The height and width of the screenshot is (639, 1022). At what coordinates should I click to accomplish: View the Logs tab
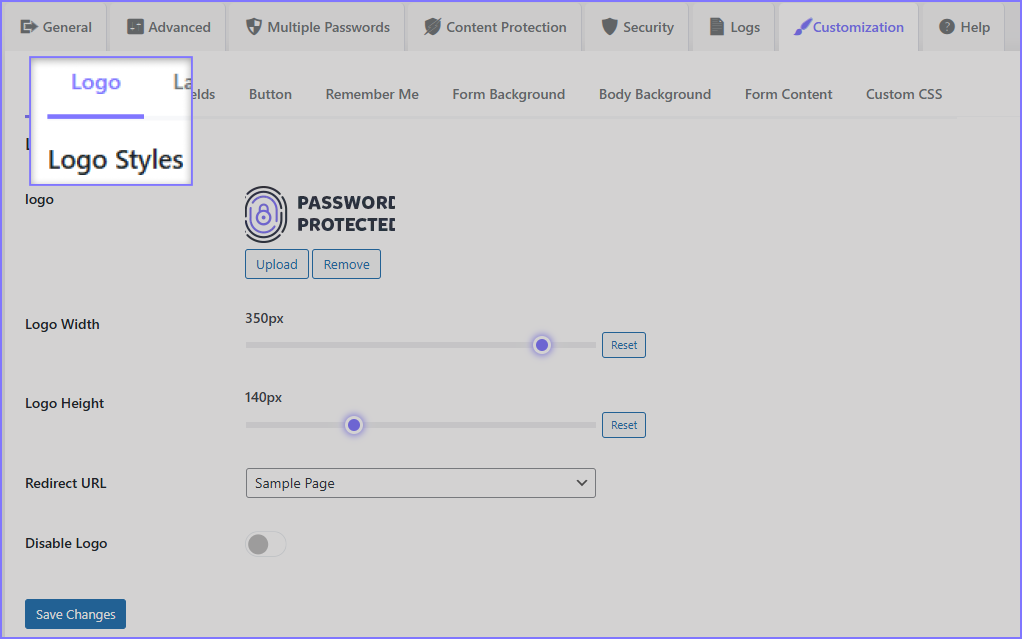tap(734, 27)
